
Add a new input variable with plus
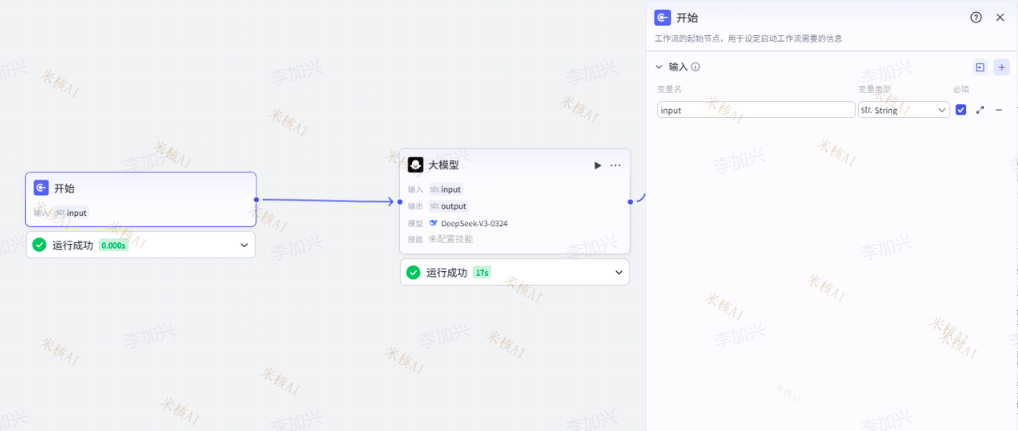[1001, 67]
